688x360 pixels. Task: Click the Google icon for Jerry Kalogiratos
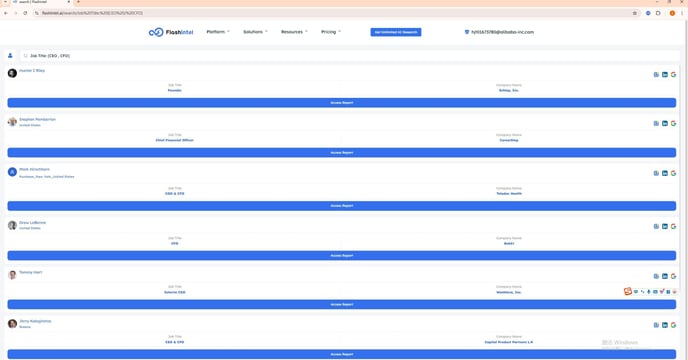(673, 325)
